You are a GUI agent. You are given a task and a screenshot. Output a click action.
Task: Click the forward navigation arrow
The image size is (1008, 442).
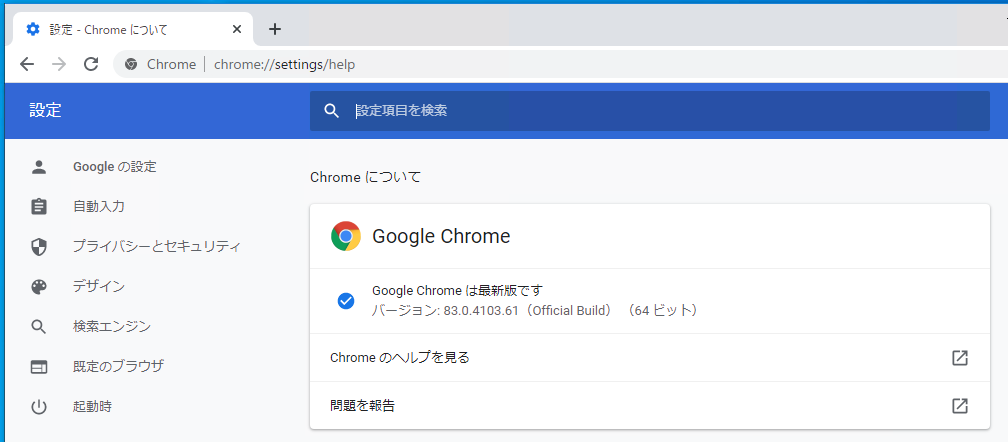[x=59, y=64]
